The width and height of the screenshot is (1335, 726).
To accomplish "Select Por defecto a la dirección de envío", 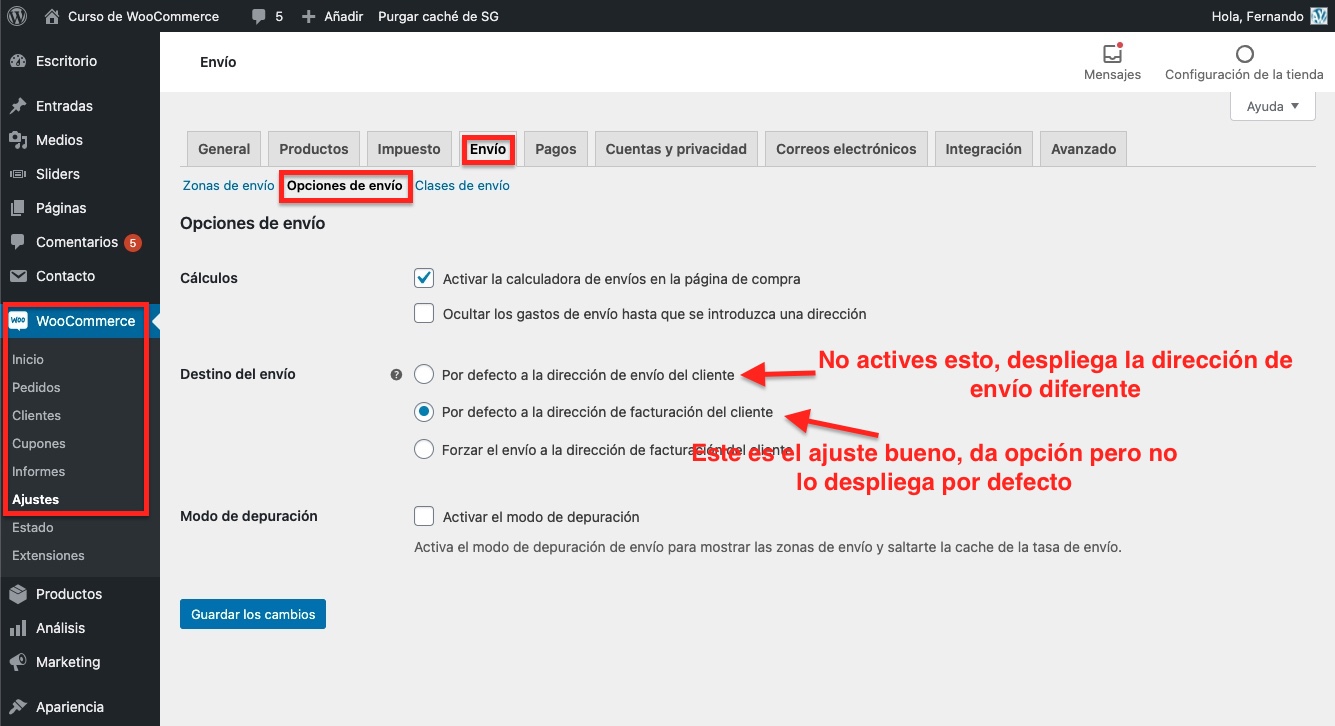I will point(424,374).
